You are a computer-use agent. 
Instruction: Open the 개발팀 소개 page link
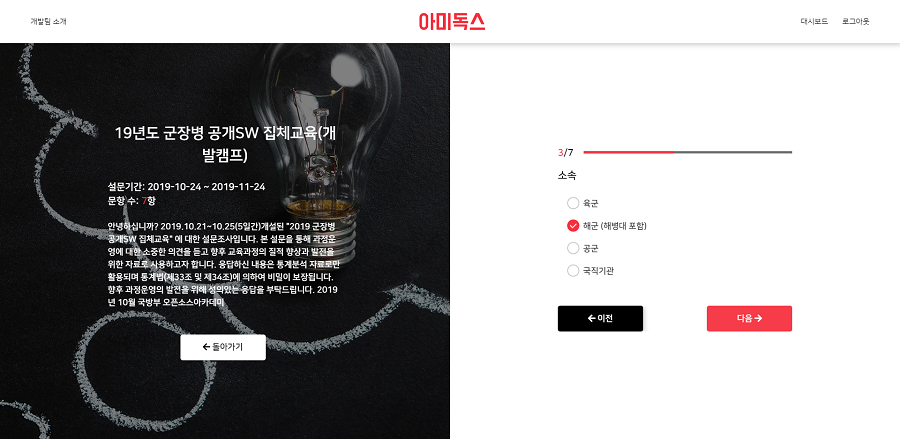(x=48, y=22)
